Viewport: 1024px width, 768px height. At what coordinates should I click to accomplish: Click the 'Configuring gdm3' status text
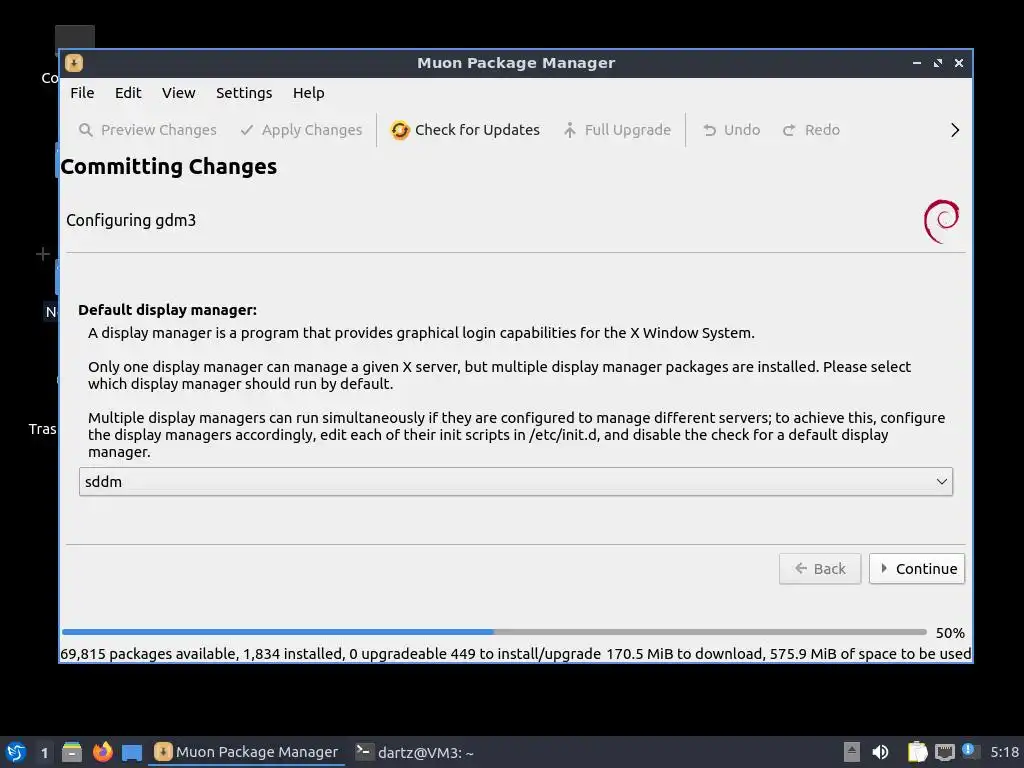click(131, 220)
